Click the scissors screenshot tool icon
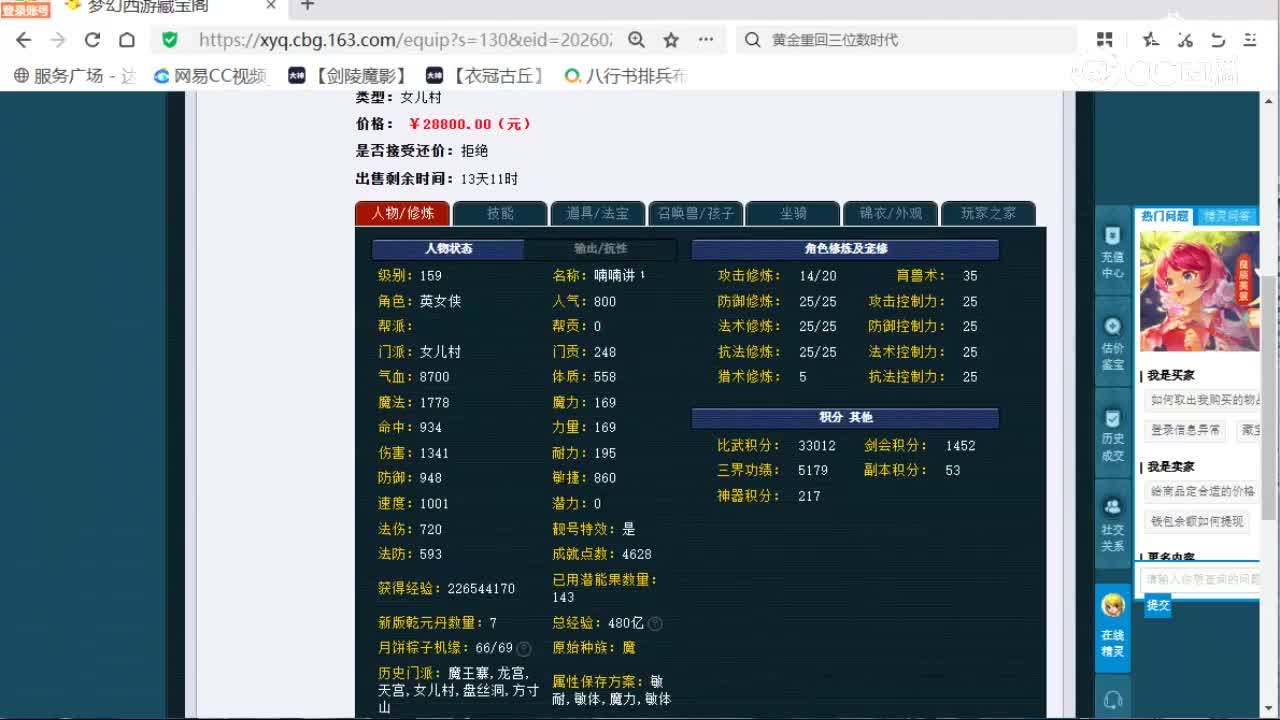This screenshot has width=1280, height=720. point(1185,40)
